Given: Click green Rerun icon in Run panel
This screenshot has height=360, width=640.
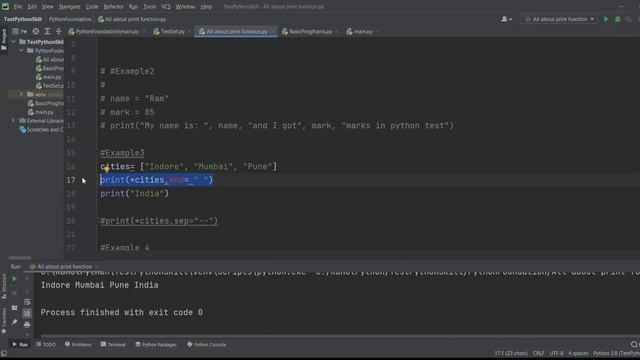Looking at the screenshot, I should click(x=14, y=279).
